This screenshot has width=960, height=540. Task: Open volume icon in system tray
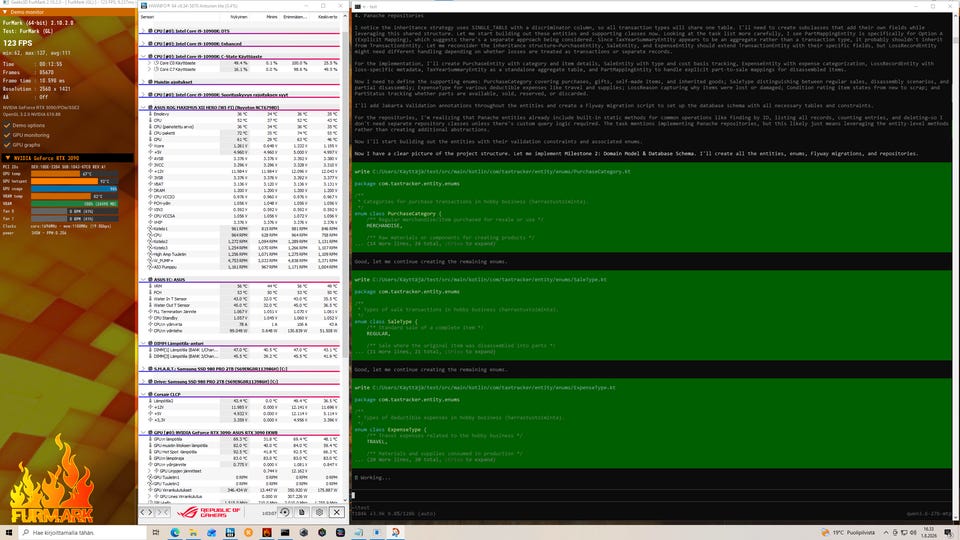913,533
